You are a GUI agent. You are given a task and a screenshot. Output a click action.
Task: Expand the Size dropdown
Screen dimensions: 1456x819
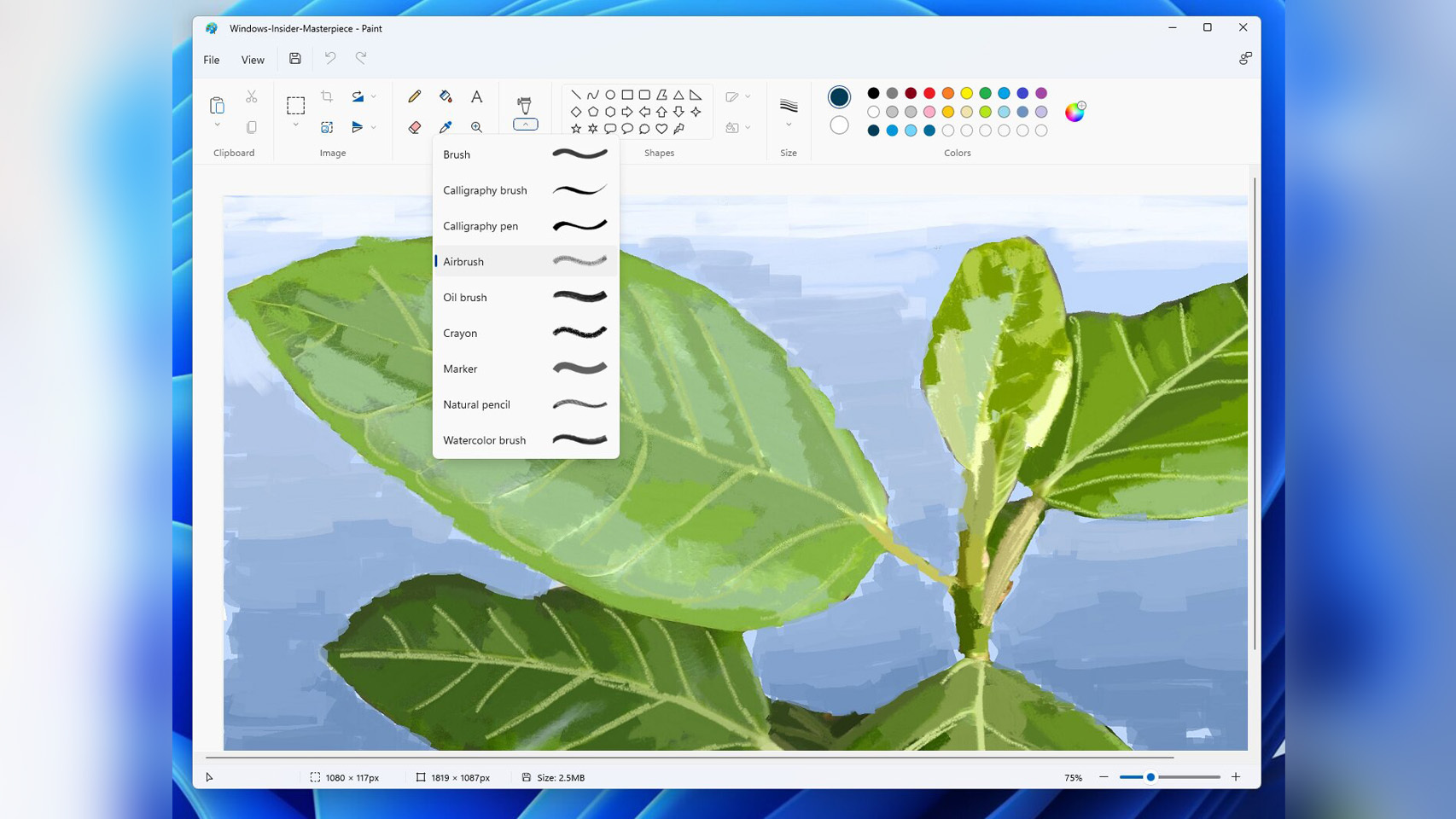pyautogui.click(x=788, y=125)
